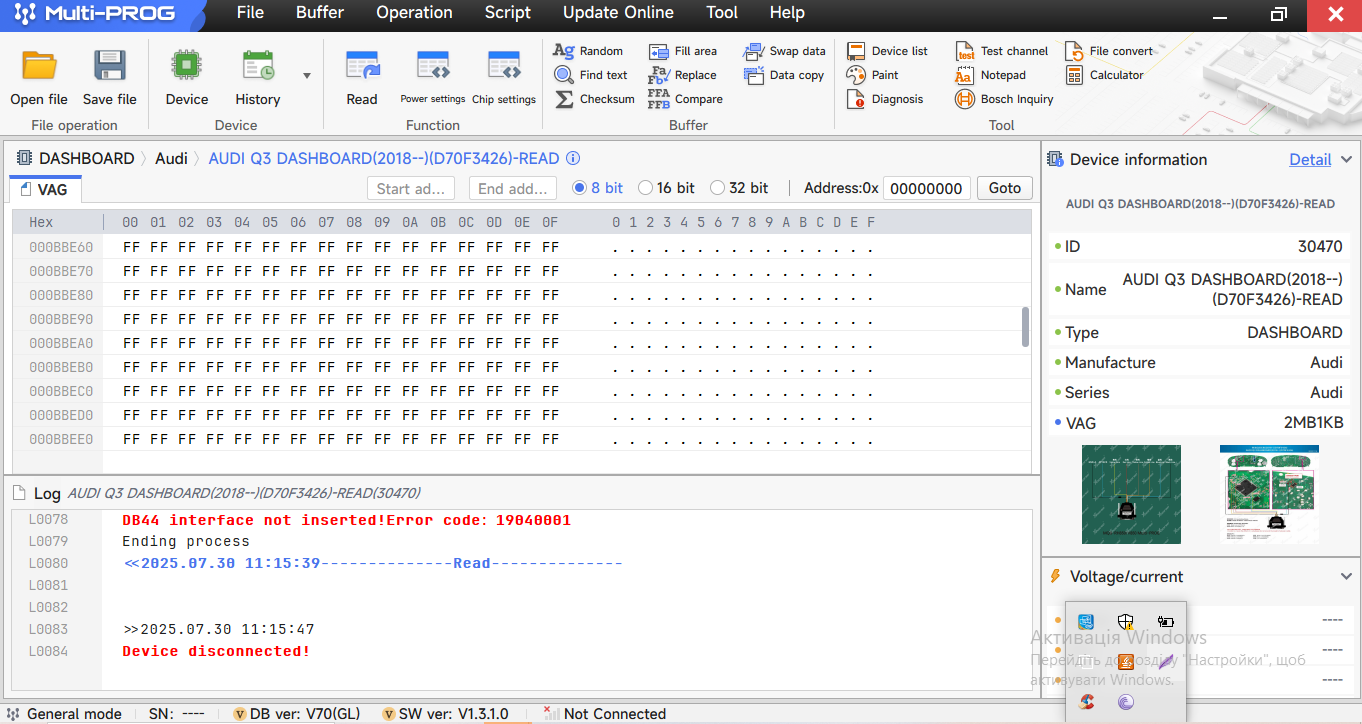
Task: Open the left wiring diagram thumbnail
Action: tap(1131, 495)
